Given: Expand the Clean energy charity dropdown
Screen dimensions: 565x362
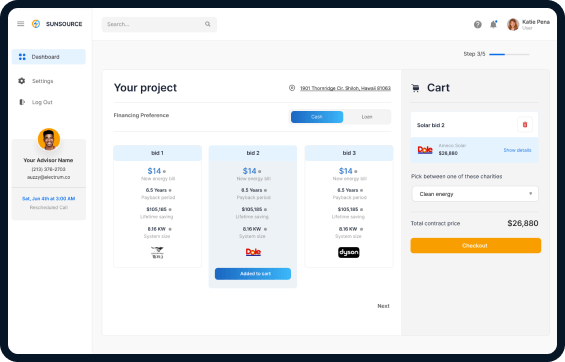Looking at the screenshot, I should coord(475,194).
